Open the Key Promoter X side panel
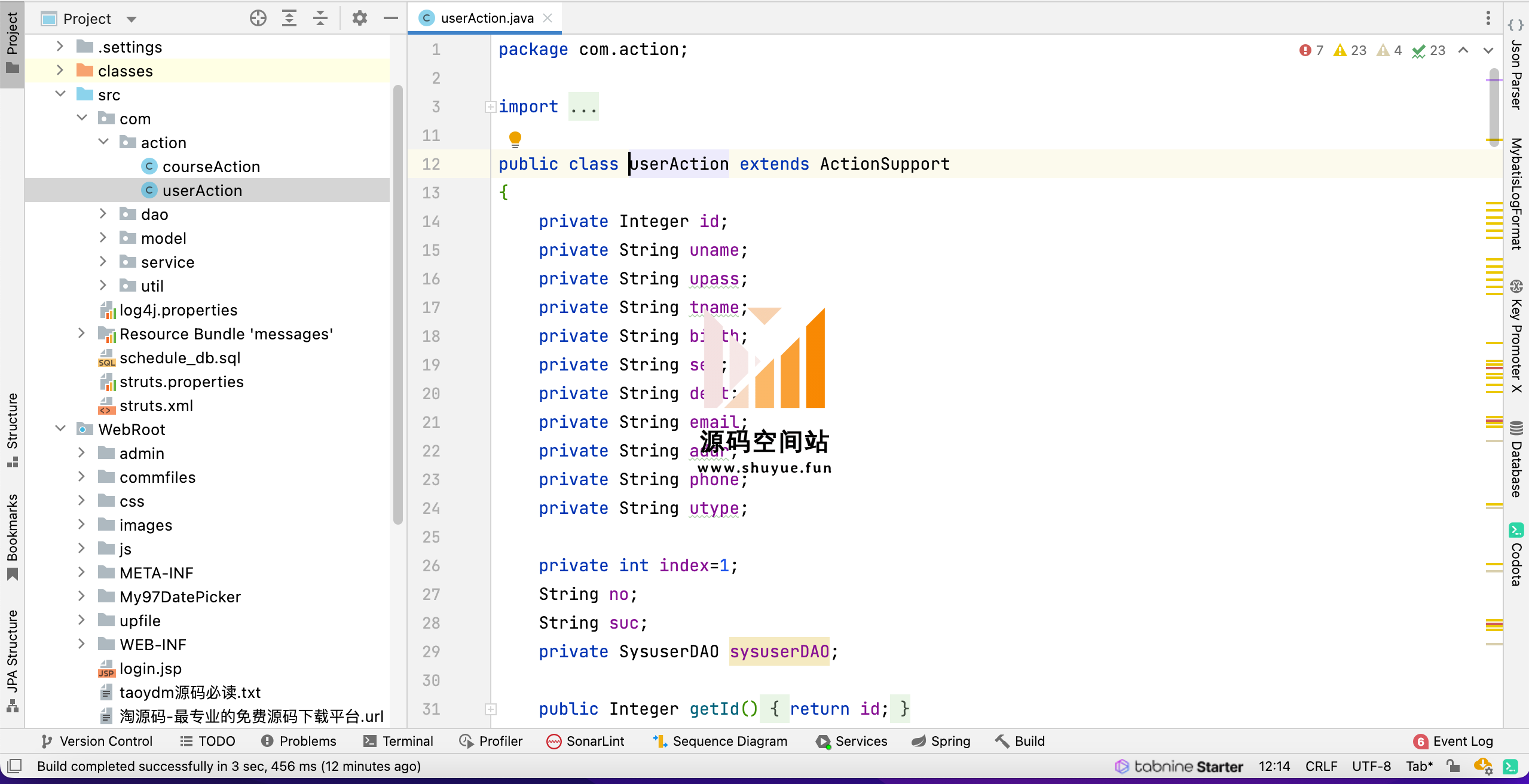The height and width of the screenshot is (784, 1529). point(1516,336)
